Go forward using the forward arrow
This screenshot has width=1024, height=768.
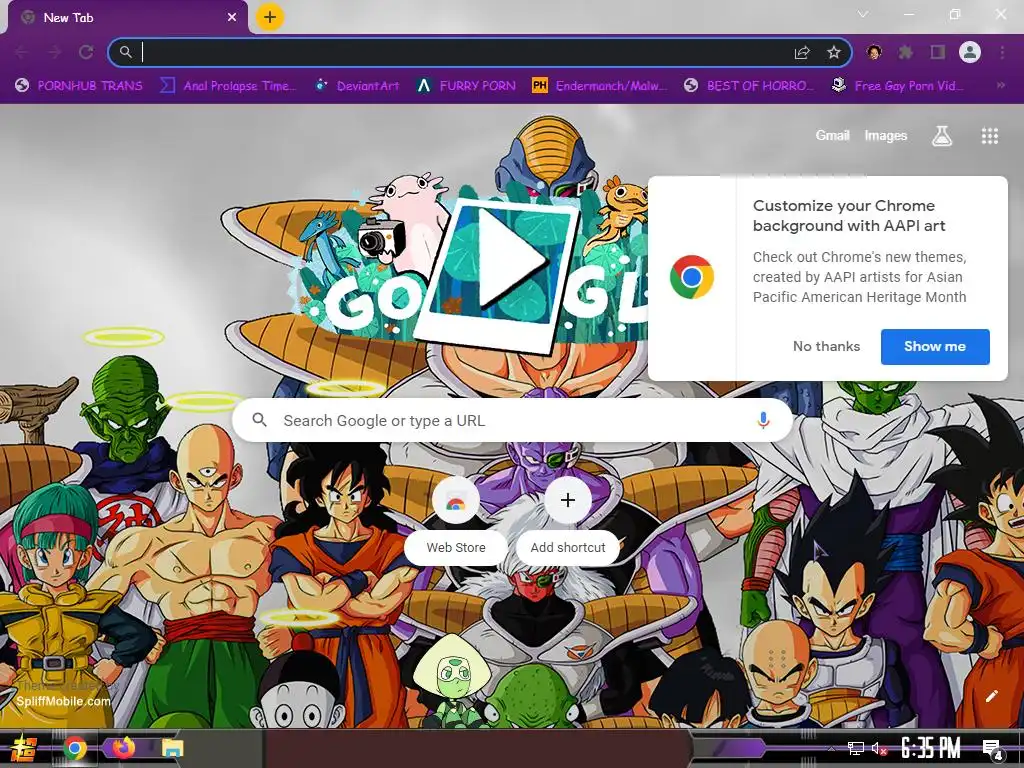point(54,52)
